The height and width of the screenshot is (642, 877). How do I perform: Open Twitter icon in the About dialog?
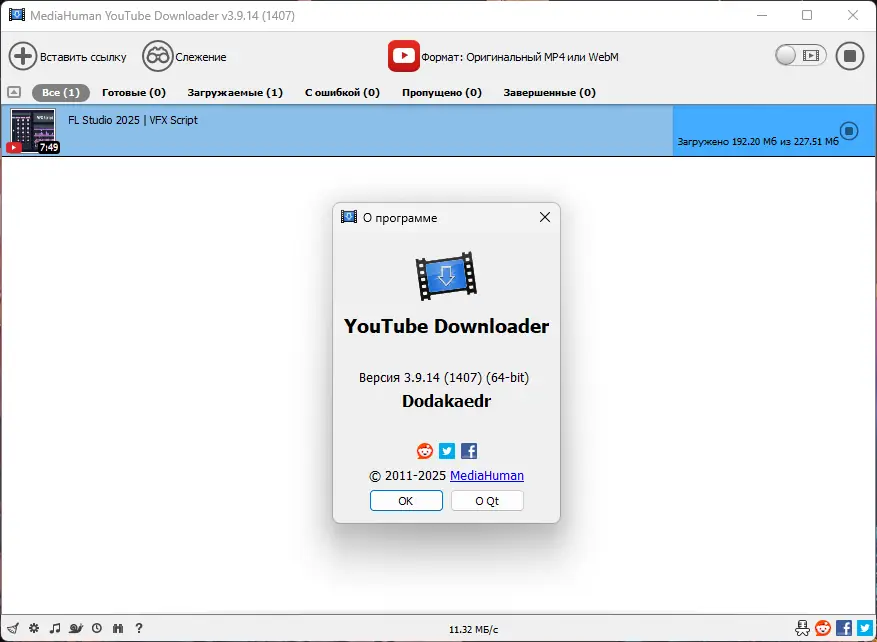point(446,451)
